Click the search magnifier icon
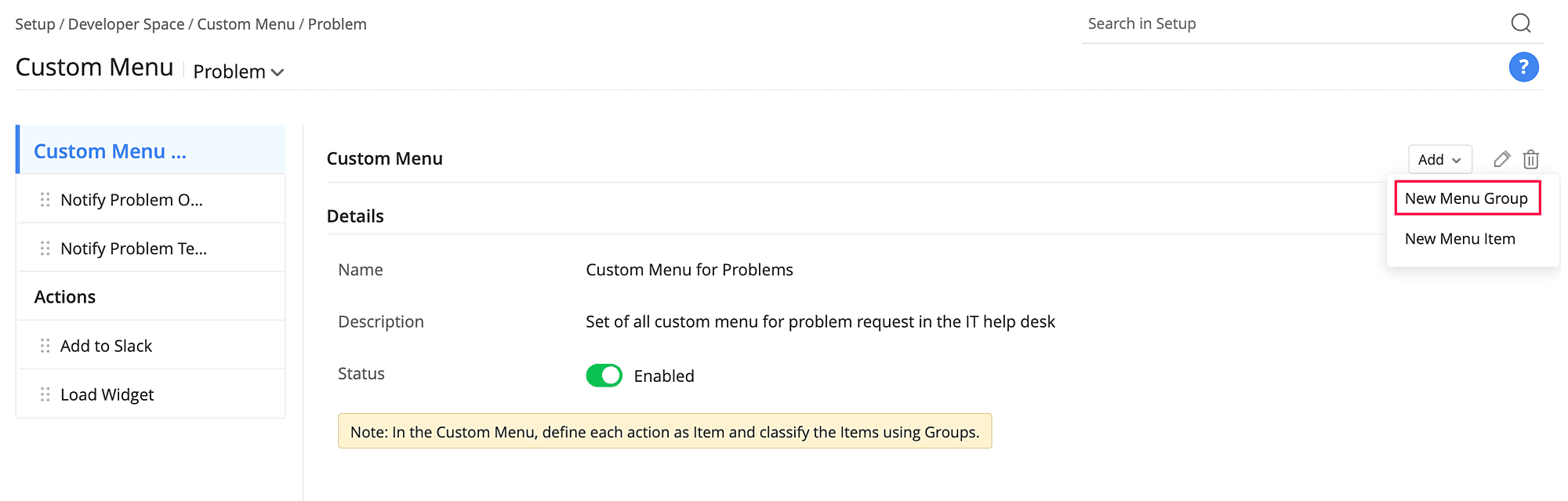The height and width of the screenshot is (501, 1568). (x=1520, y=24)
